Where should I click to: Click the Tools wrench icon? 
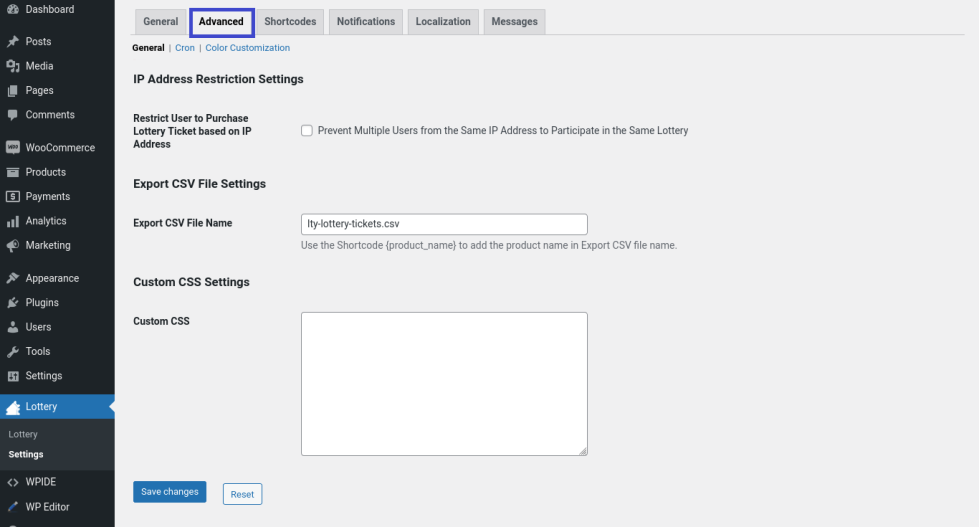click(x=13, y=352)
